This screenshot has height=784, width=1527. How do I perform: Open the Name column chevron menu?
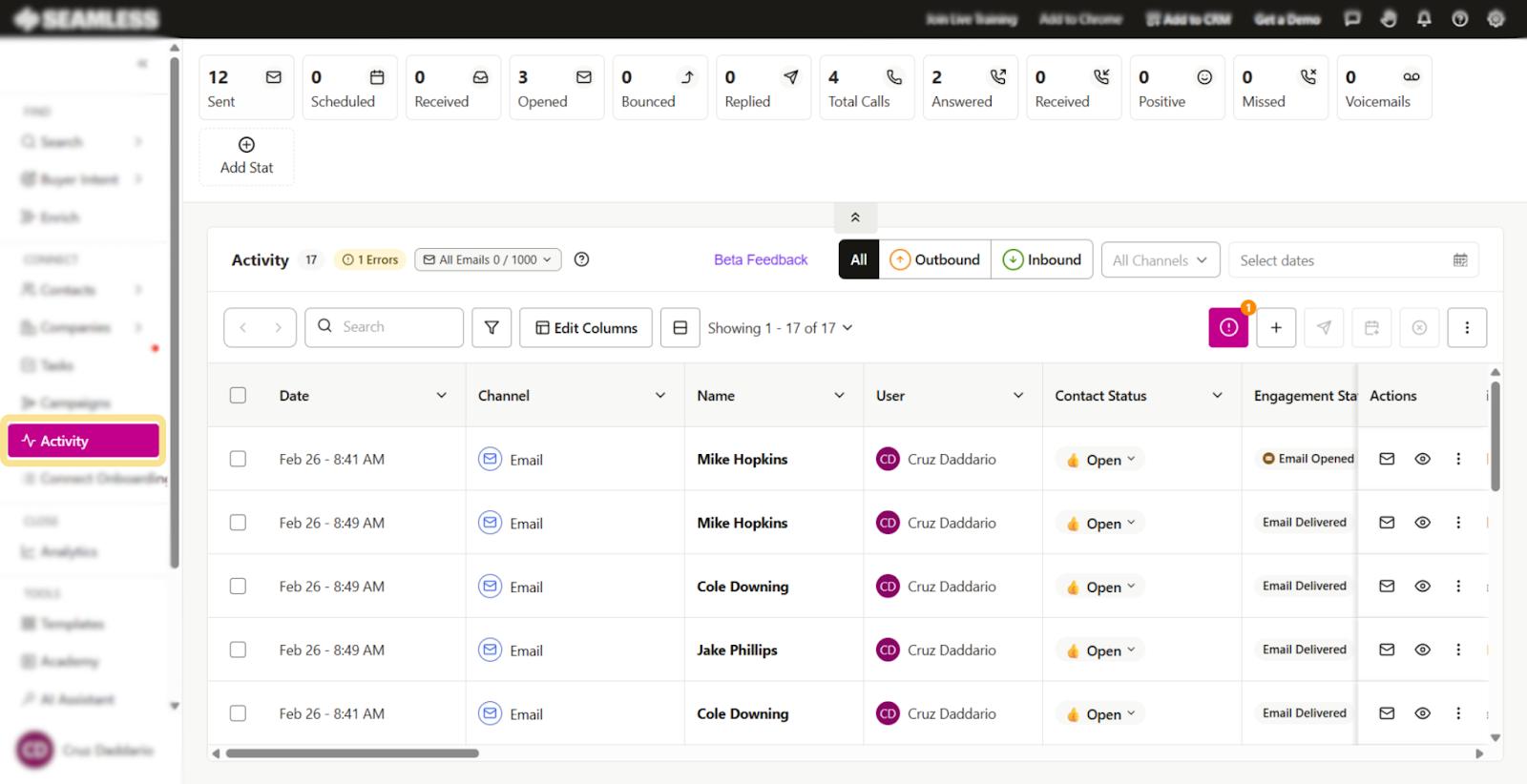(x=840, y=395)
